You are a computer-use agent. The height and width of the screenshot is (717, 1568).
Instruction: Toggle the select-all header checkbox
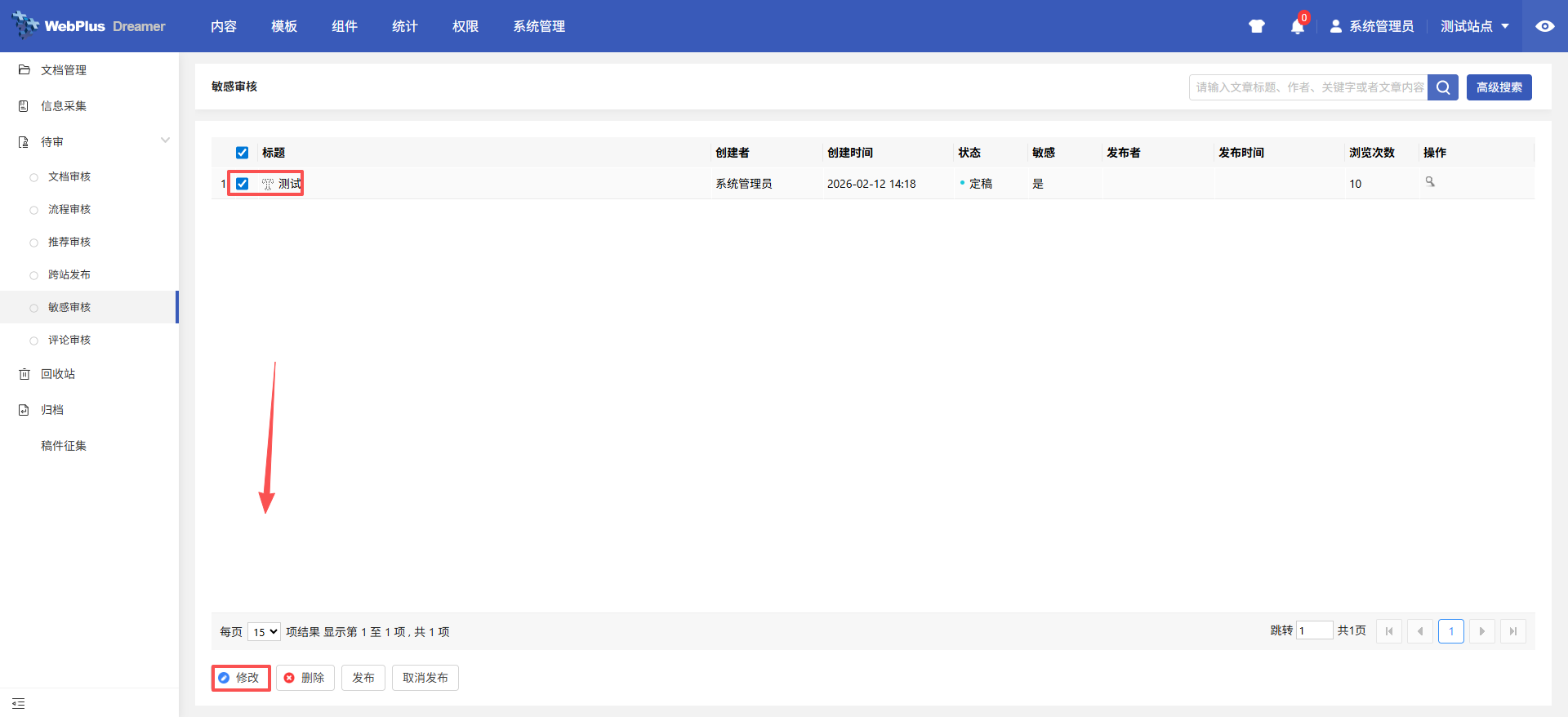[242, 153]
